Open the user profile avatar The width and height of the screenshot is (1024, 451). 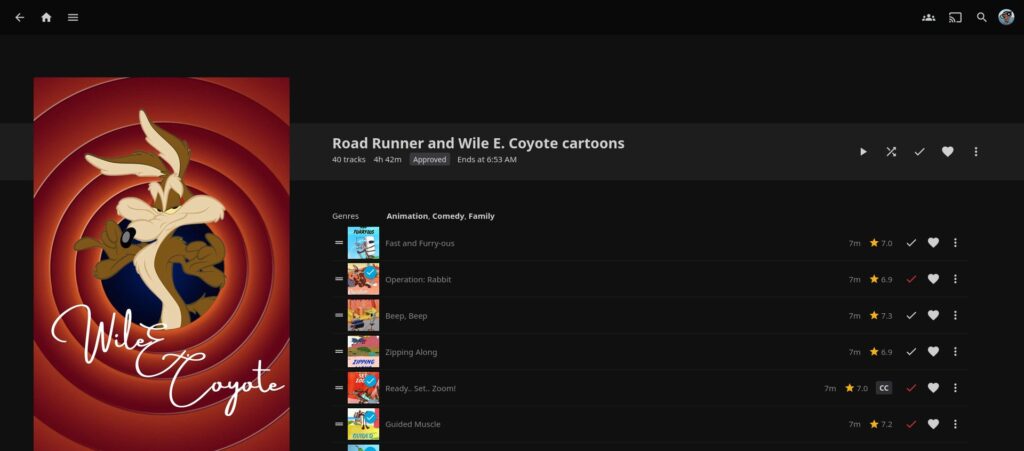1006,18
